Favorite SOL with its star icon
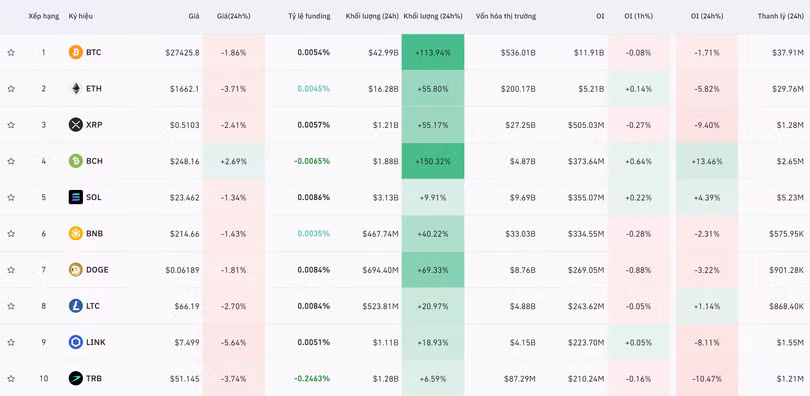This screenshot has width=810, height=396. coord(11,197)
